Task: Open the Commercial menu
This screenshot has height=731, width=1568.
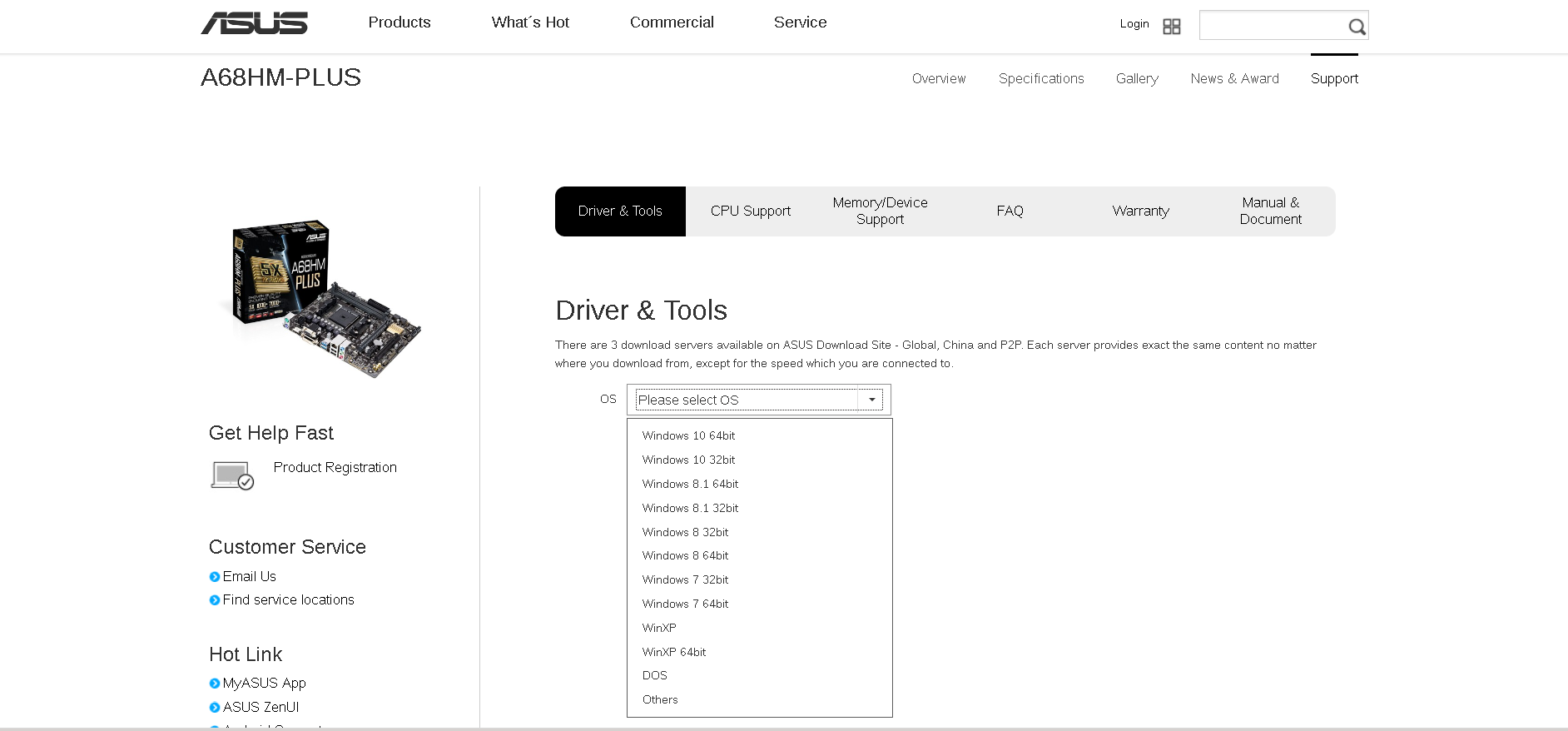Action: point(672,22)
